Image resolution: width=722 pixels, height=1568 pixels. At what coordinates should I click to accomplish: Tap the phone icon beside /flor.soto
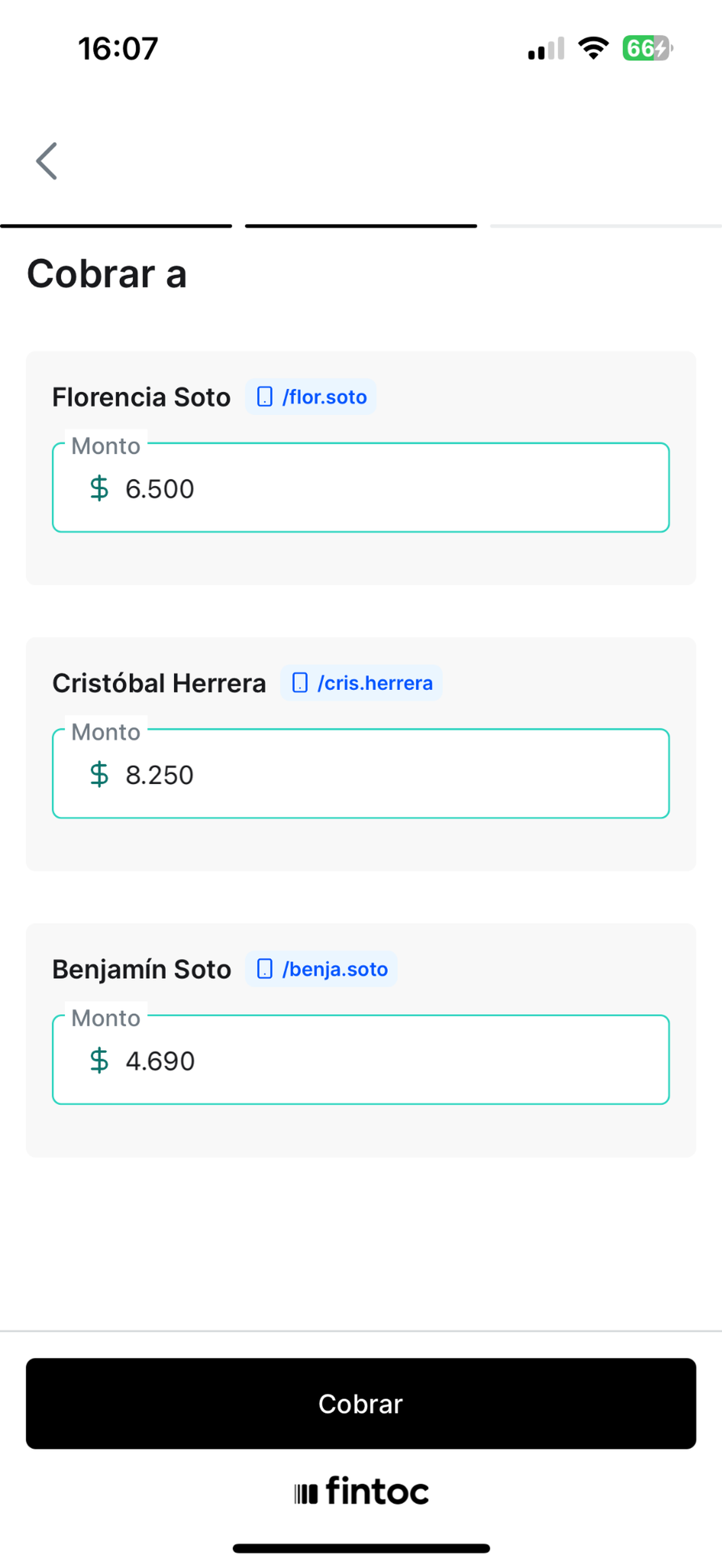pyautogui.click(x=264, y=397)
